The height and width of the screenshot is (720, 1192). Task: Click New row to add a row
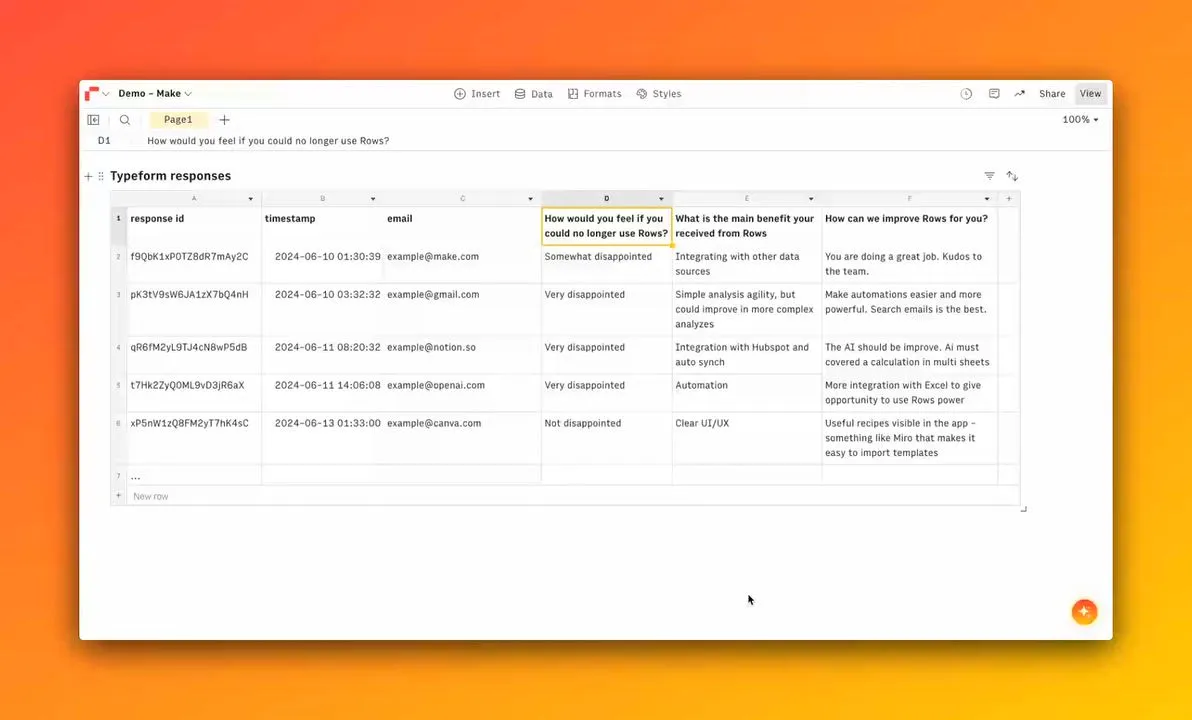(151, 496)
